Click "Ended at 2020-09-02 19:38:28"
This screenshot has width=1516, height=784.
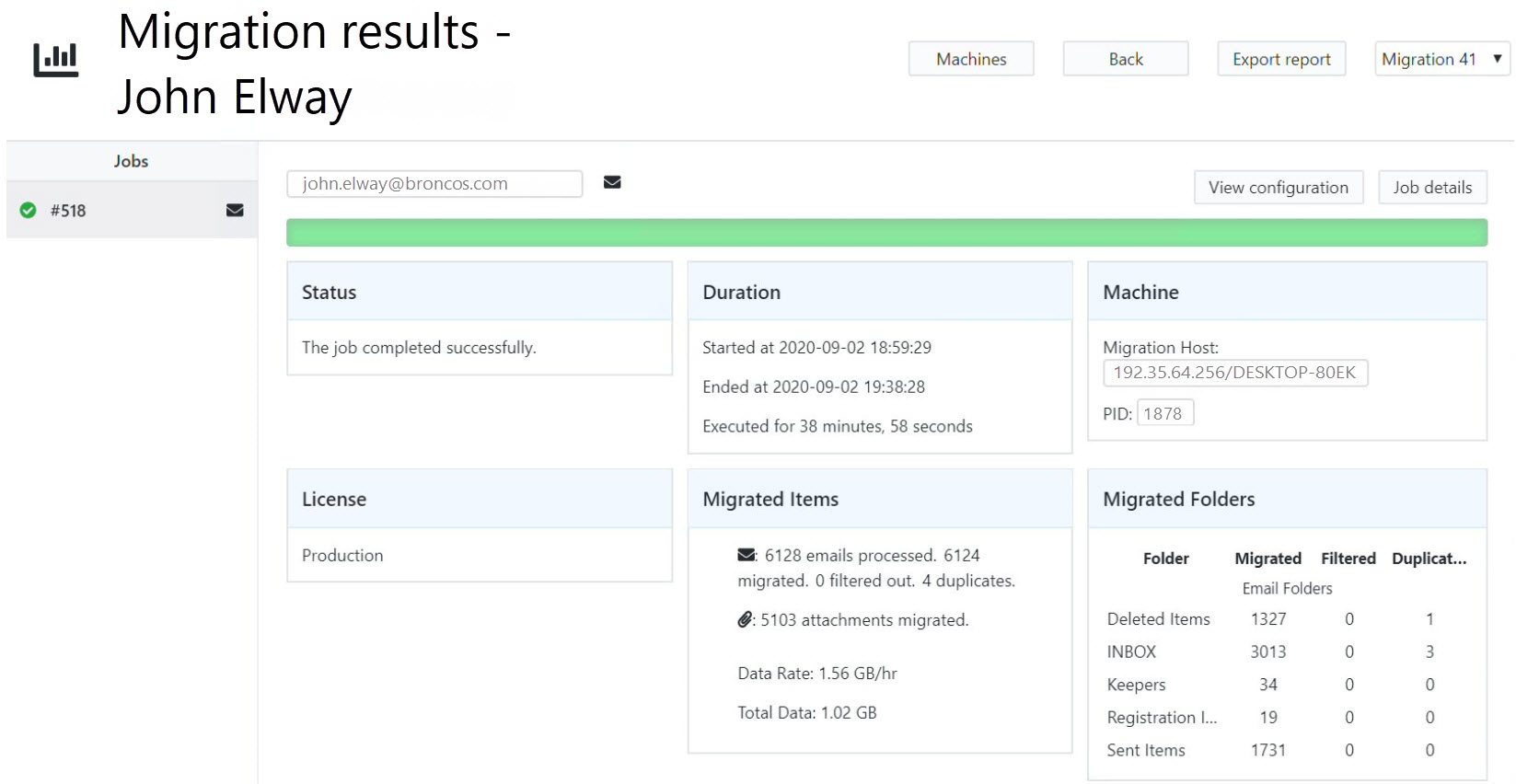coord(814,387)
